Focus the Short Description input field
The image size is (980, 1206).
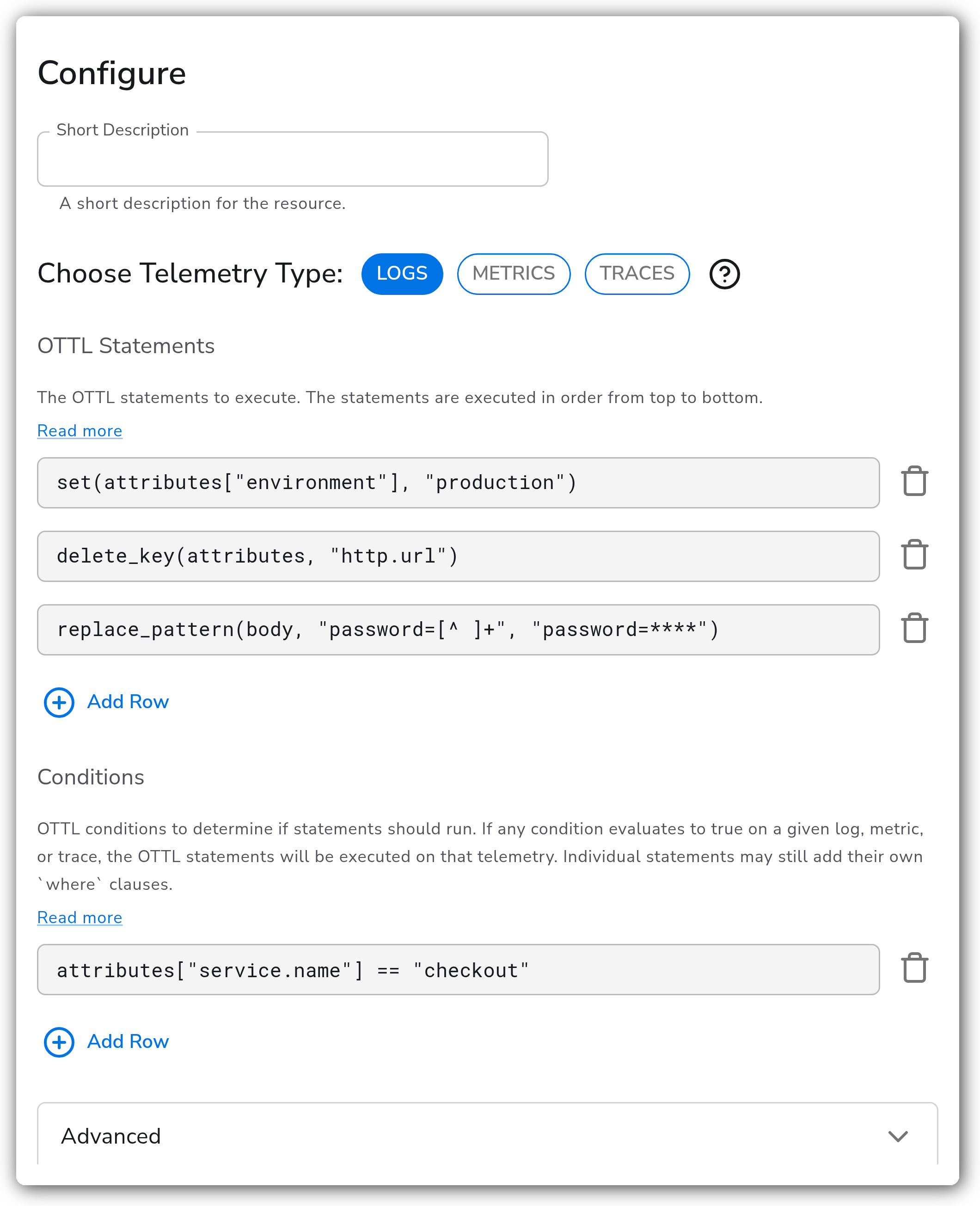(x=293, y=159)
